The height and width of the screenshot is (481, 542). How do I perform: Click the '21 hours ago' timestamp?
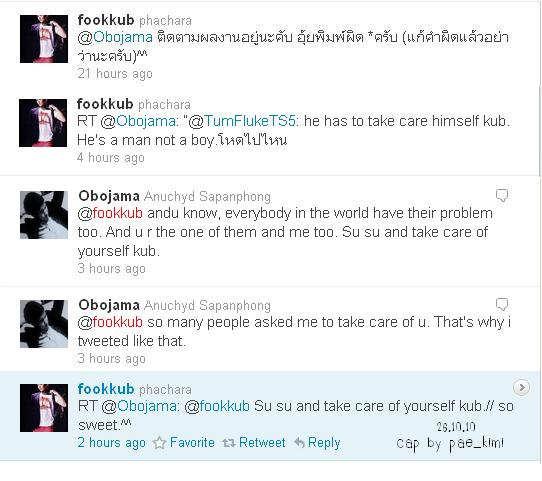pyautogui.click(x=115, y=74)
